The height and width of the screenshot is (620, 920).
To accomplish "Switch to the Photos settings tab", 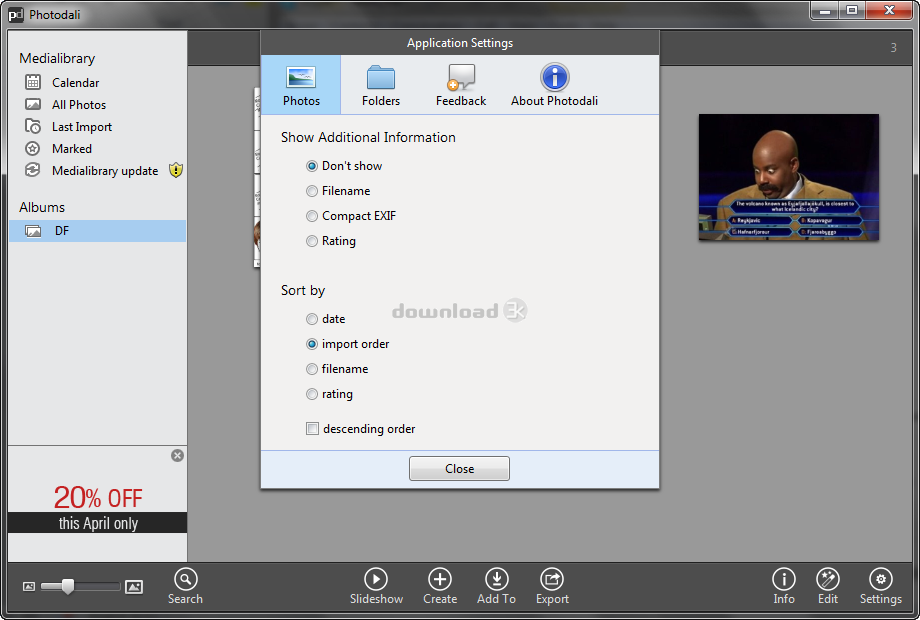I will (x=301, y=85).
